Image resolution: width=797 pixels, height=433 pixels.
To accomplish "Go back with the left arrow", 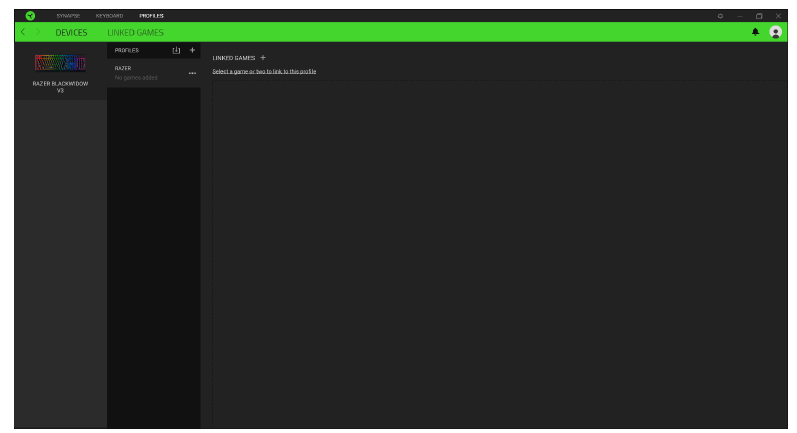I will (x=23, y=33).
